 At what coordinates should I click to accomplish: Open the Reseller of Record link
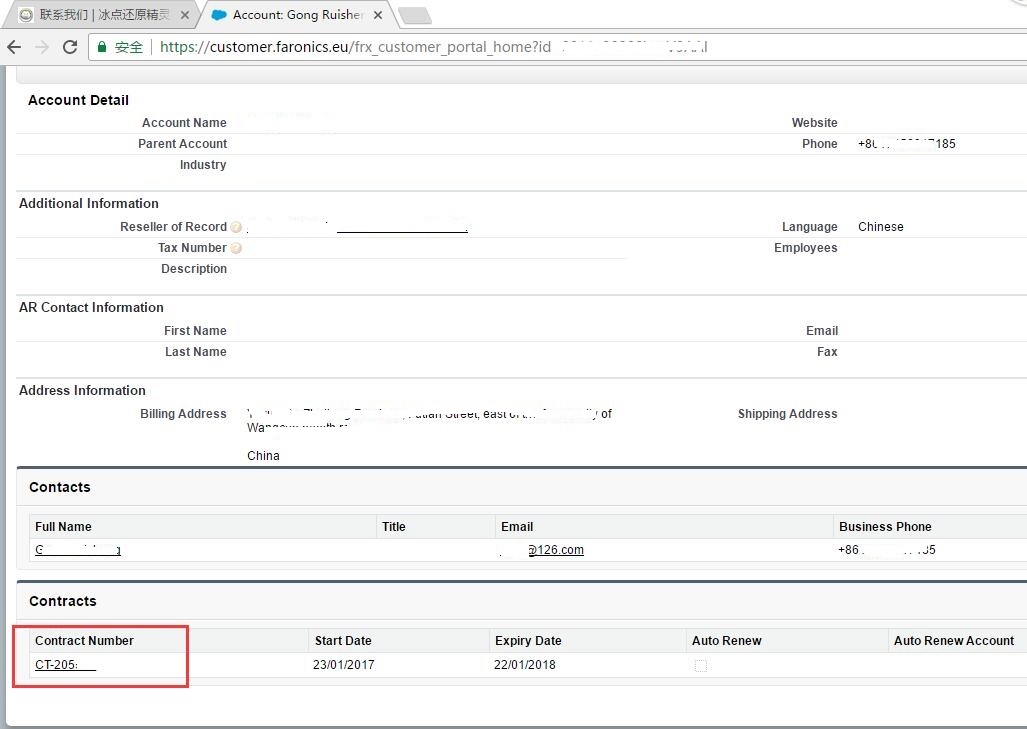tap(401, 227)
